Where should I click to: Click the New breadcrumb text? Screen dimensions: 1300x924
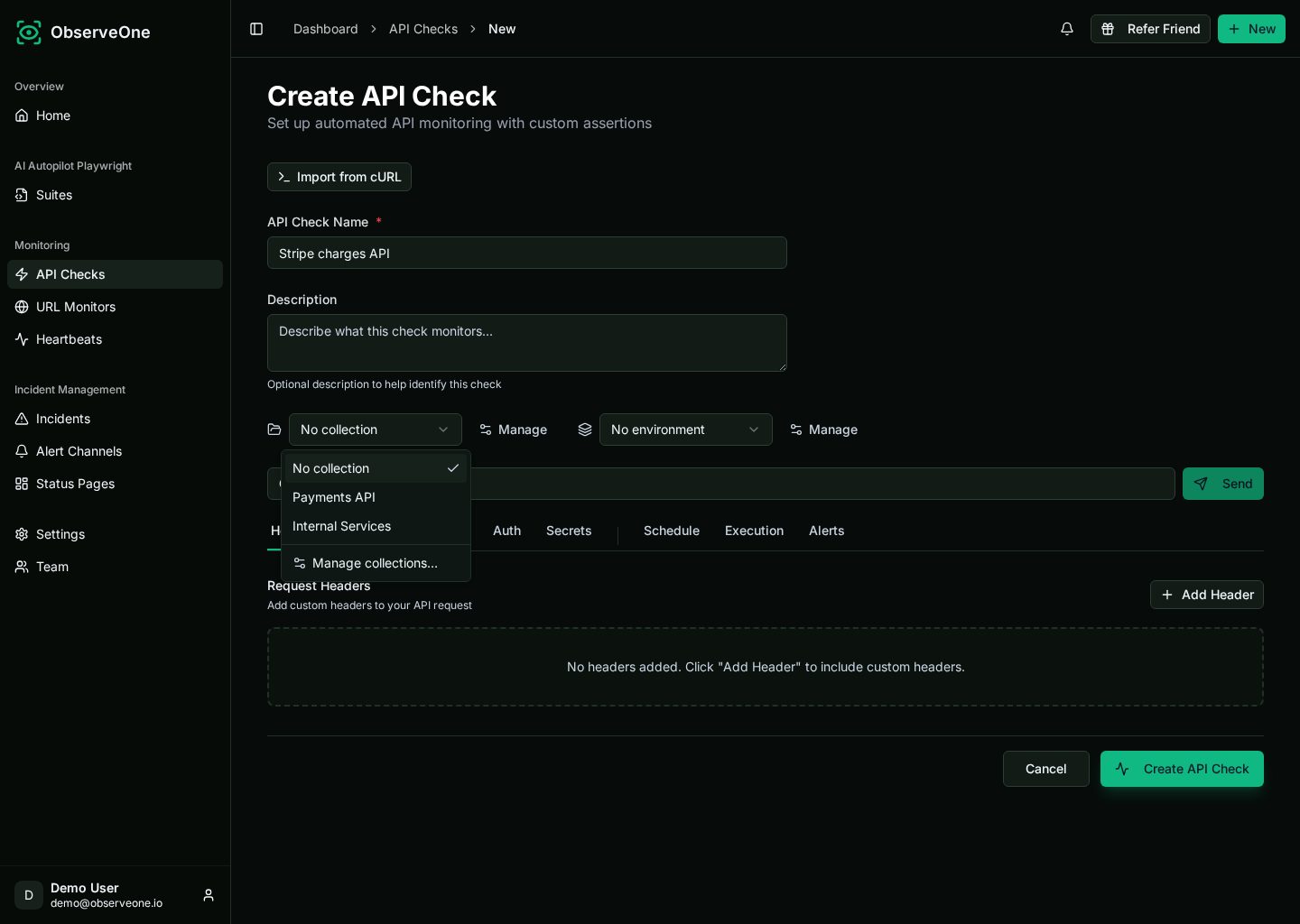502,29
